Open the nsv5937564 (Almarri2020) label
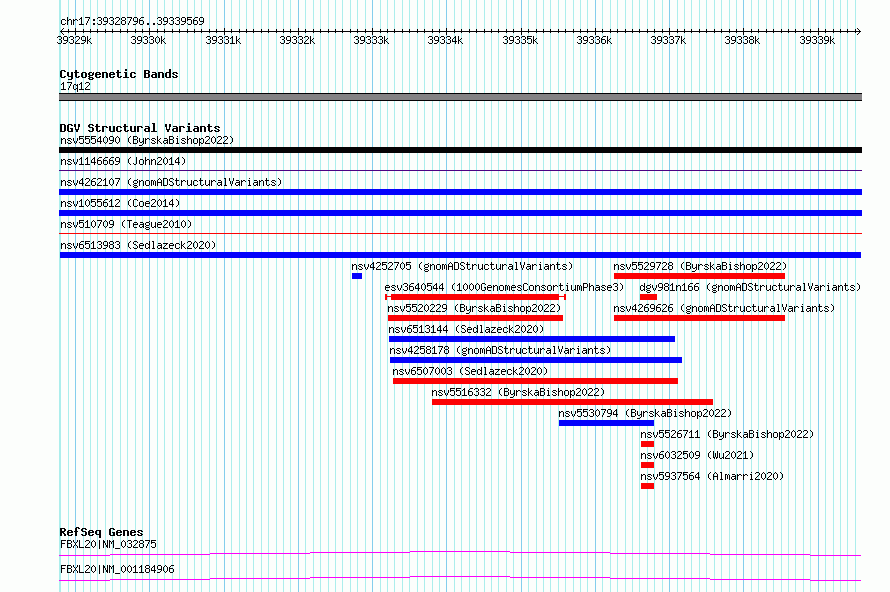 pos(712,476)
